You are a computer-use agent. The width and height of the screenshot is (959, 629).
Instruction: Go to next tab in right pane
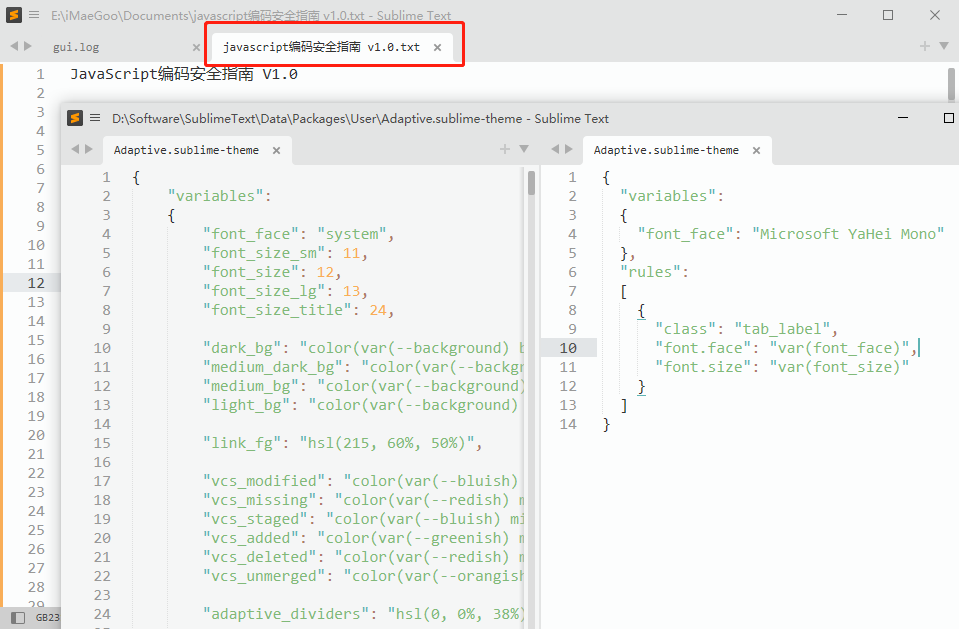pyautogui.click(x=569, y=149)
